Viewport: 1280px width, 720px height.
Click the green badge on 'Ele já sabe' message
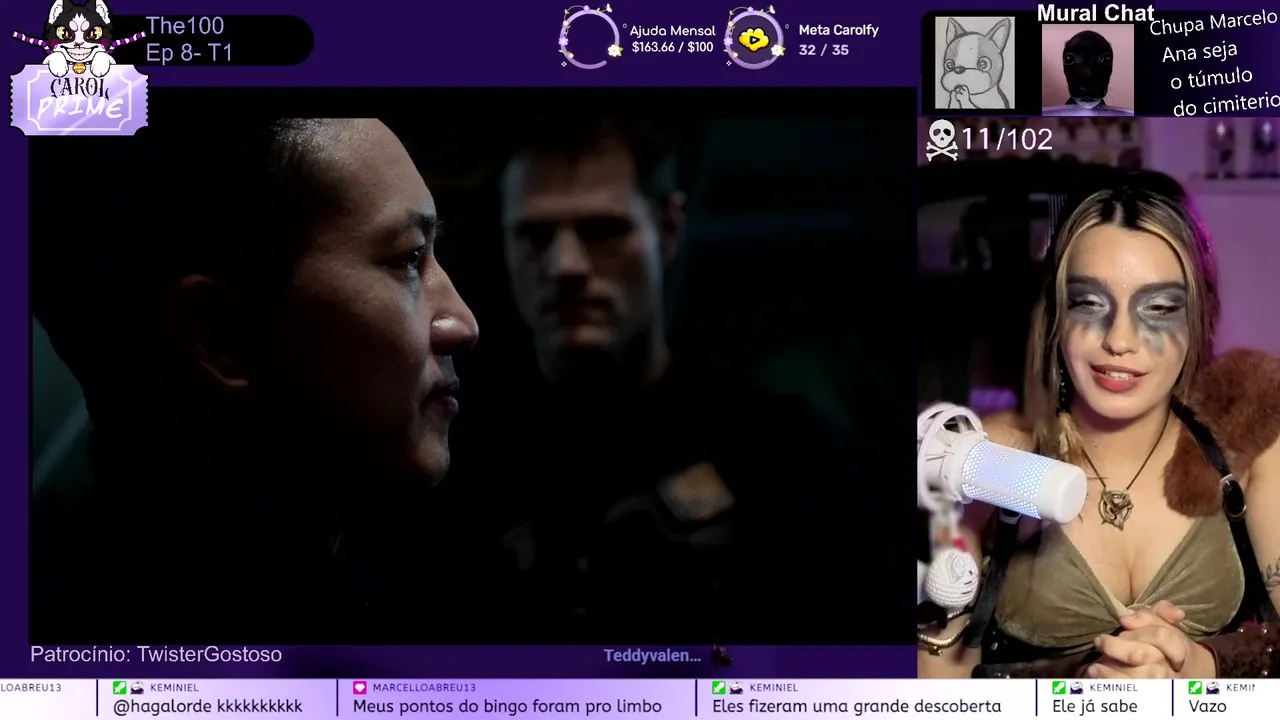coord(1058,688)
